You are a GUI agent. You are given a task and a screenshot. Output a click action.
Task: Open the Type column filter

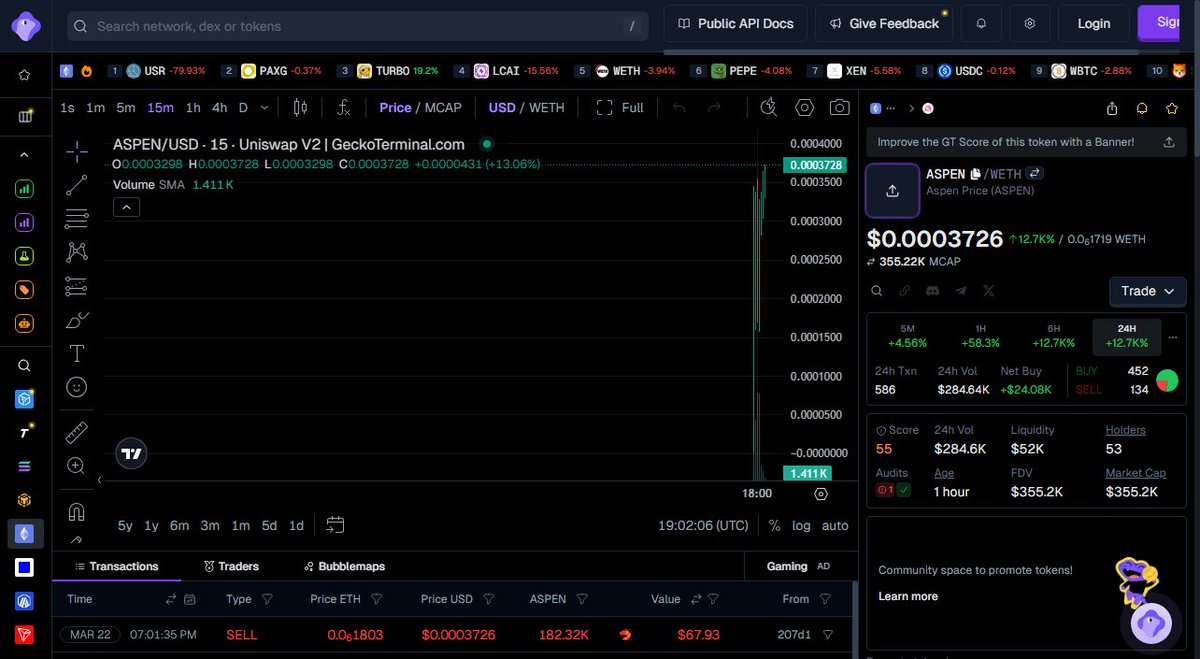click(267, 599)
